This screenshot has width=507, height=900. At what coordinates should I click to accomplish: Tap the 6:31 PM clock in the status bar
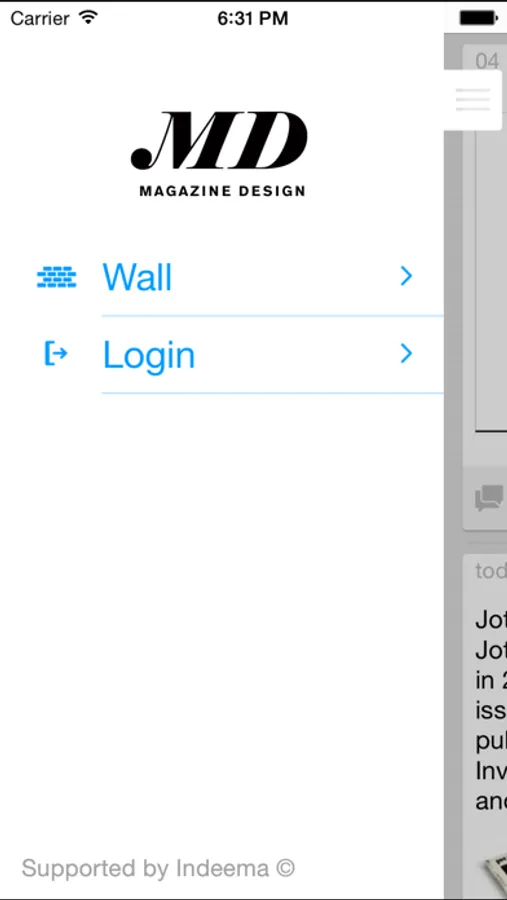point(253,18)
